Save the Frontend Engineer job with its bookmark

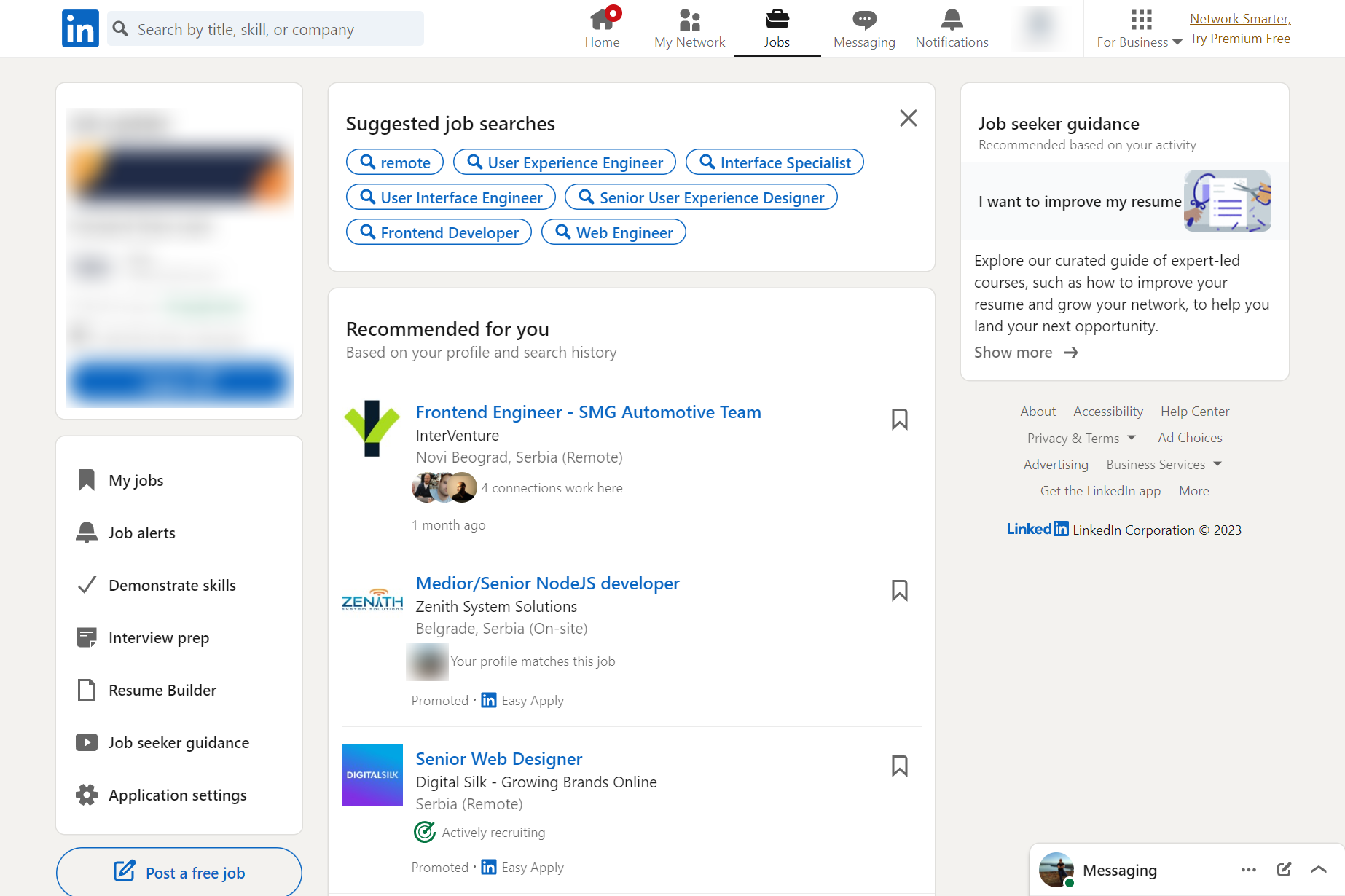(x=900, y=419)
